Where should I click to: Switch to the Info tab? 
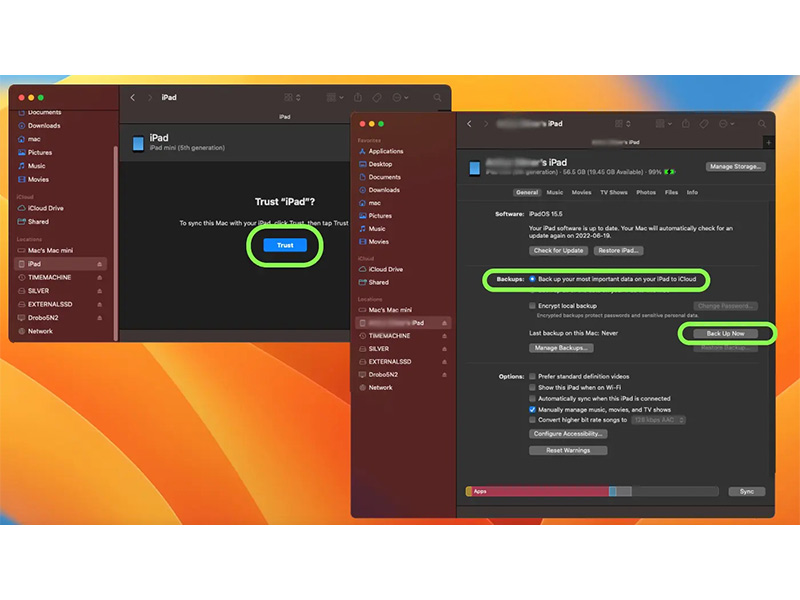(x=692, y=192)
